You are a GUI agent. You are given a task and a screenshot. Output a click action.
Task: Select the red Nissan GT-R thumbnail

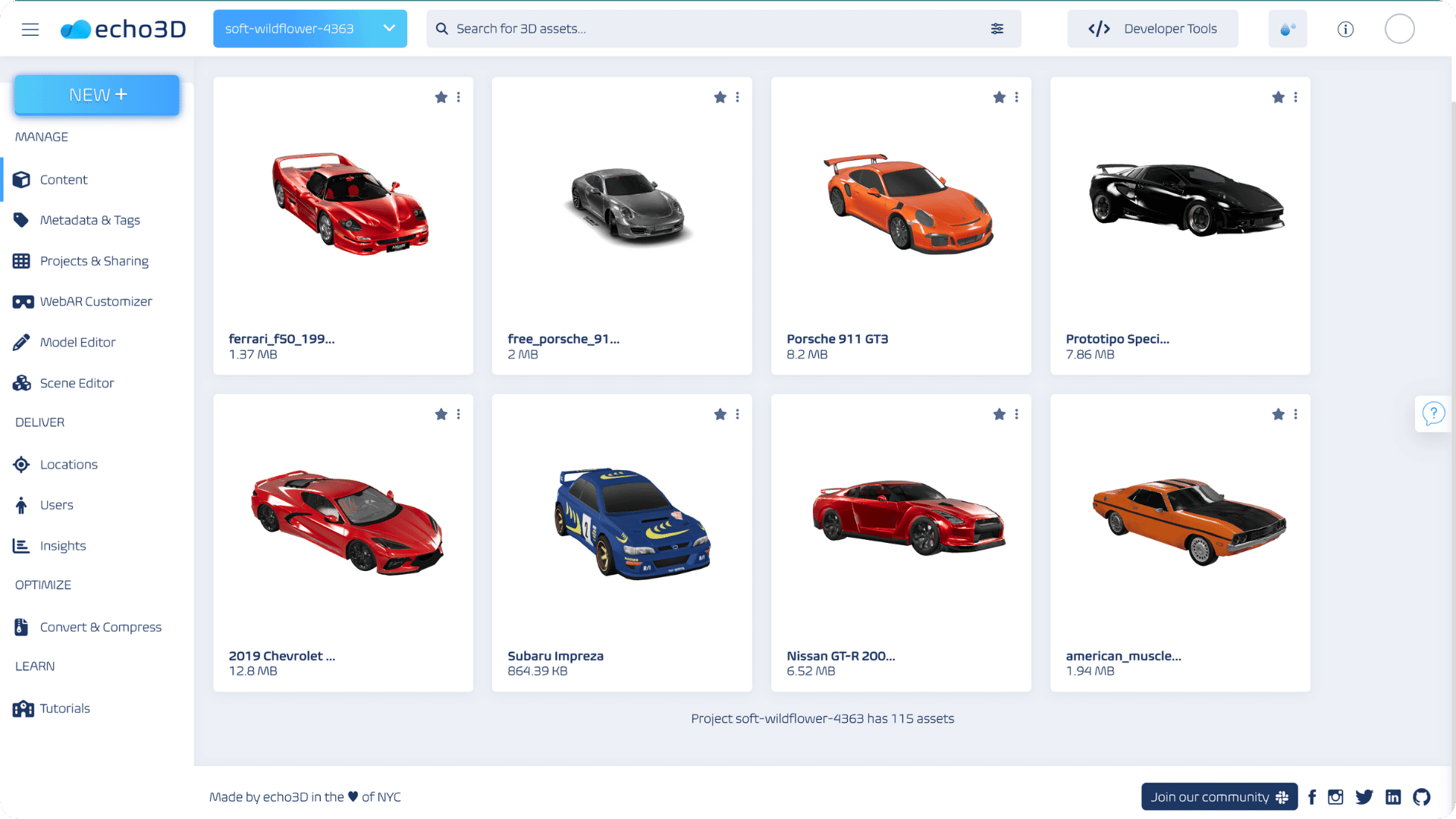point(908,517)
